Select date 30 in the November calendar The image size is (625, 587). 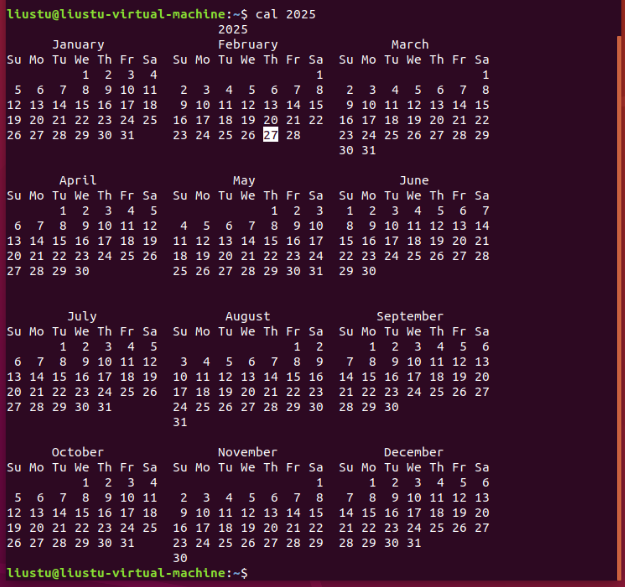pos(180,558)
